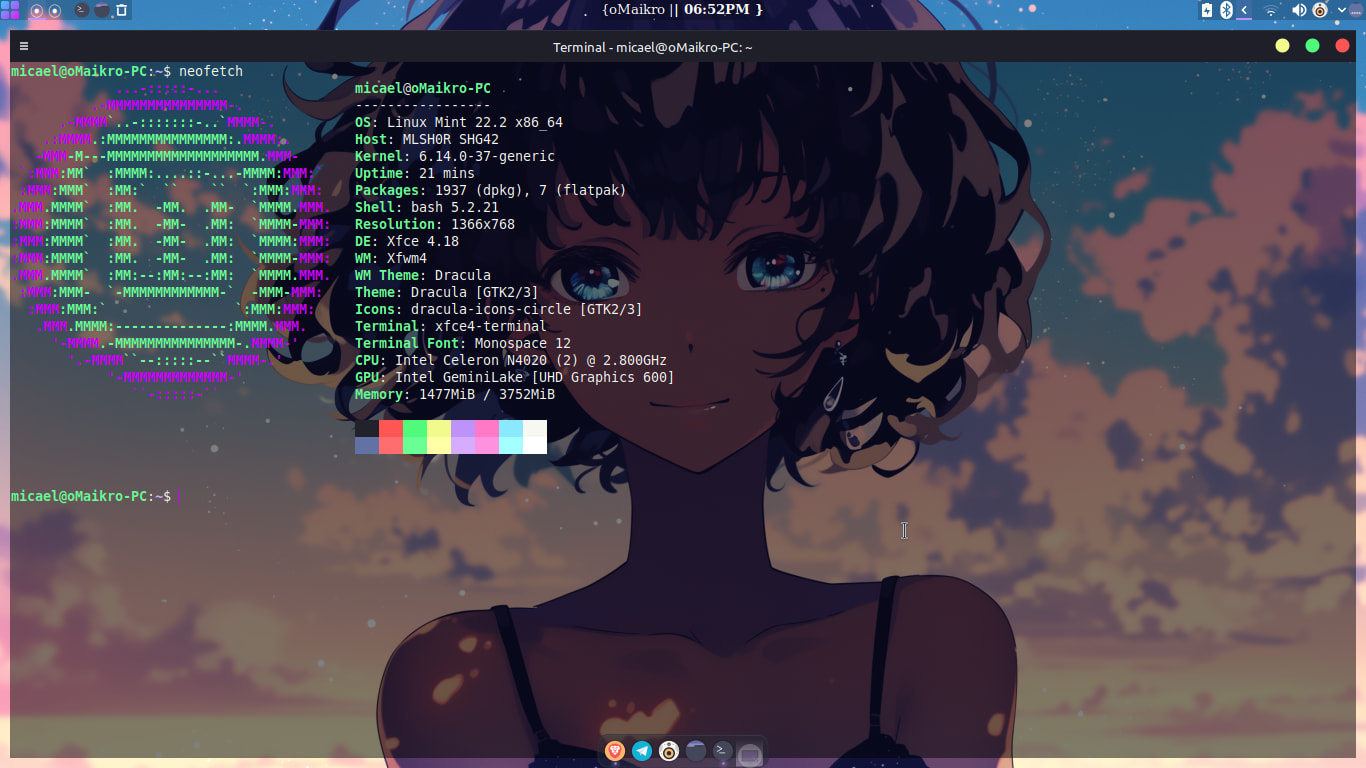Viewport: 1366px width, 768px height.
Task: Launch terminal from the top panel launcher
Action: coord(82,10)
